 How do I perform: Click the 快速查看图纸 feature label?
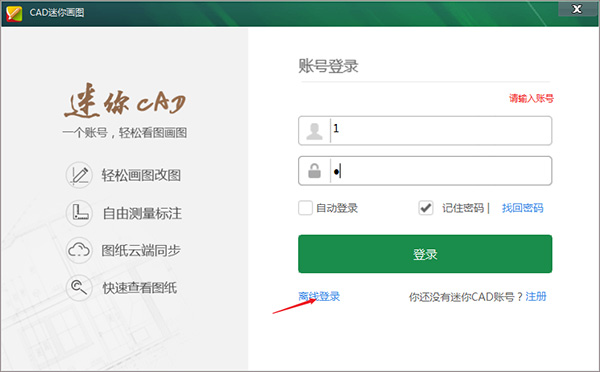[140, 288]
